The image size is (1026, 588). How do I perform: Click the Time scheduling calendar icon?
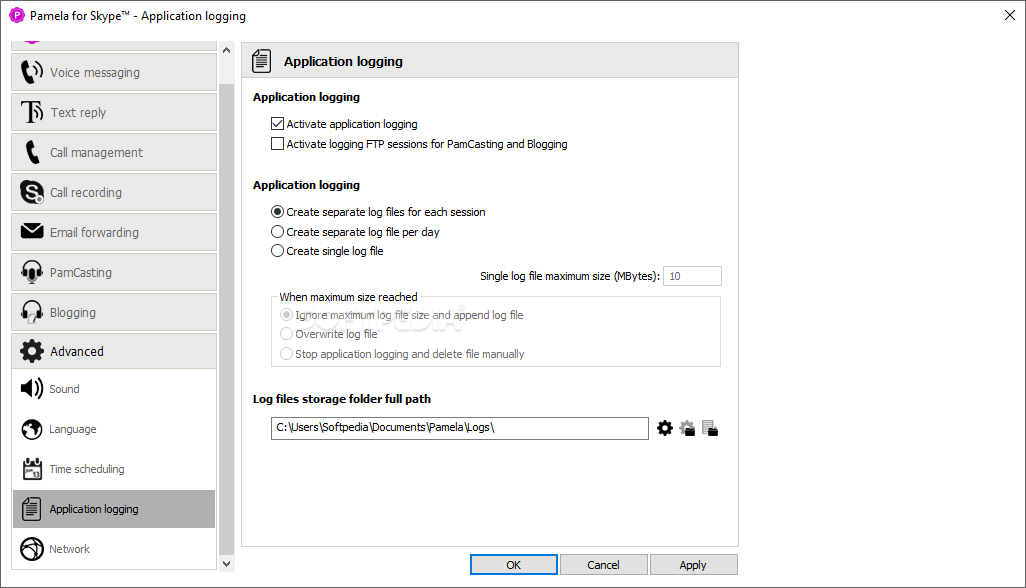tap(32, 468)
